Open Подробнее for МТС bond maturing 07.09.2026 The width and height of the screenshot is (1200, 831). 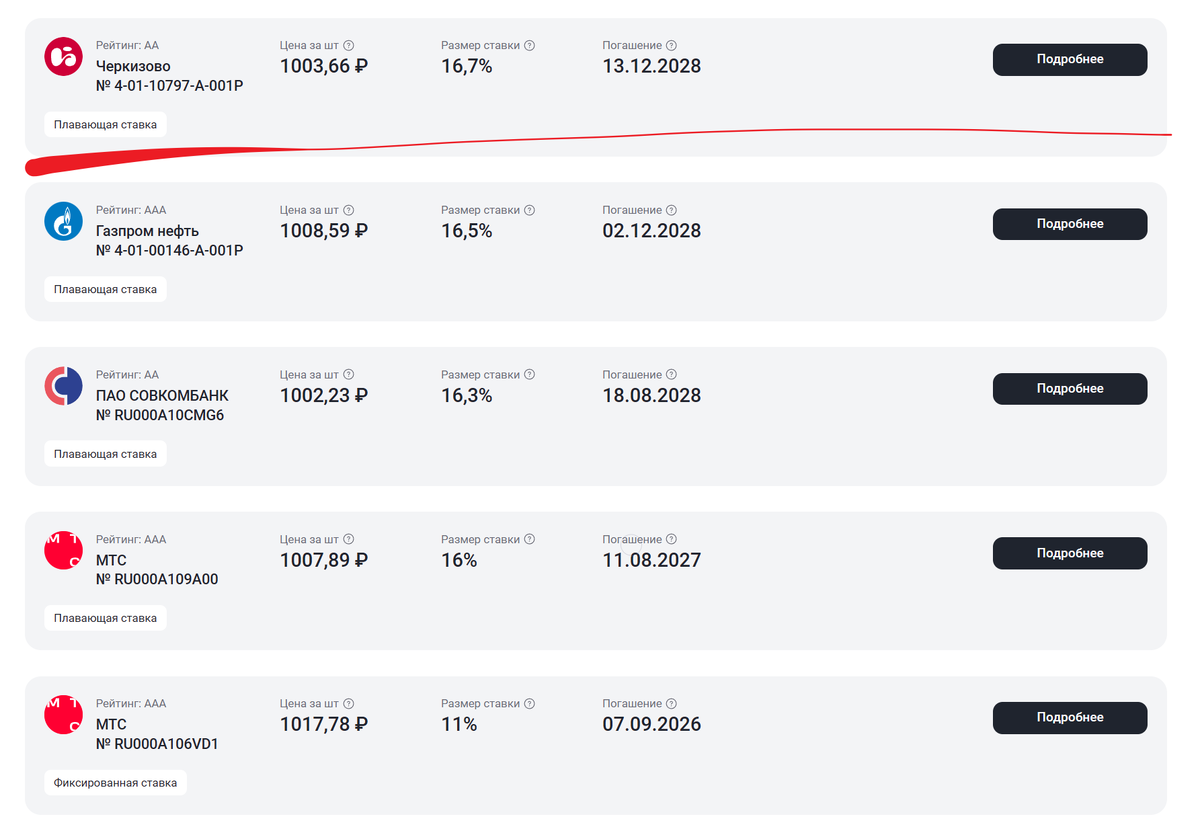[1069, 717]
